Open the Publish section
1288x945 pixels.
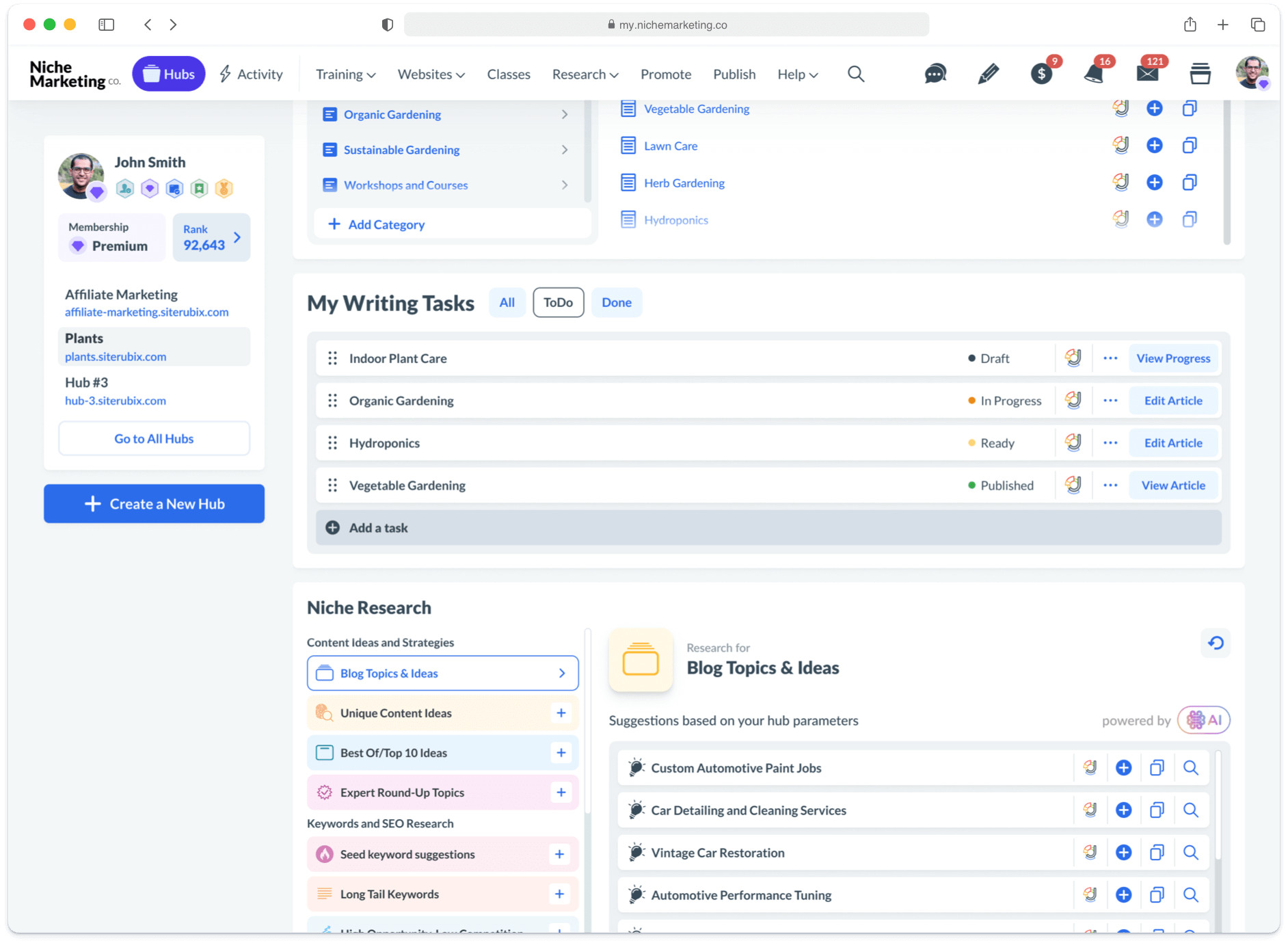click(x=734, y=74)
